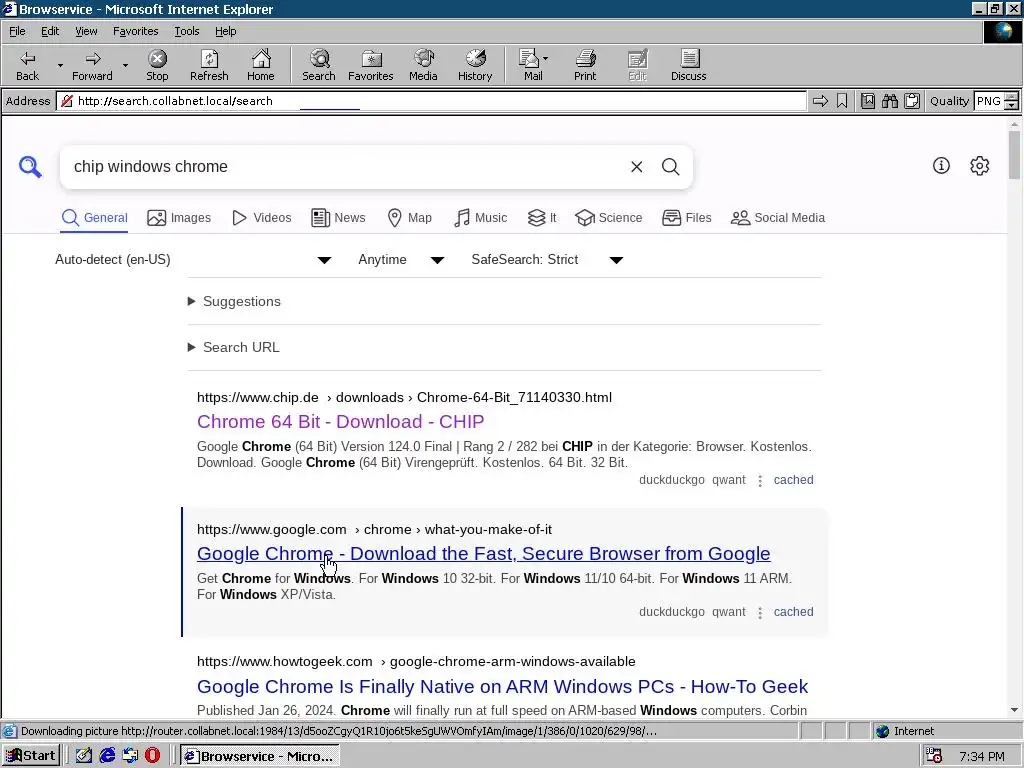The width and height of the screenshot is (1024, 768).
Task: Click the Forward toolbar button
Action: [92, 65]
